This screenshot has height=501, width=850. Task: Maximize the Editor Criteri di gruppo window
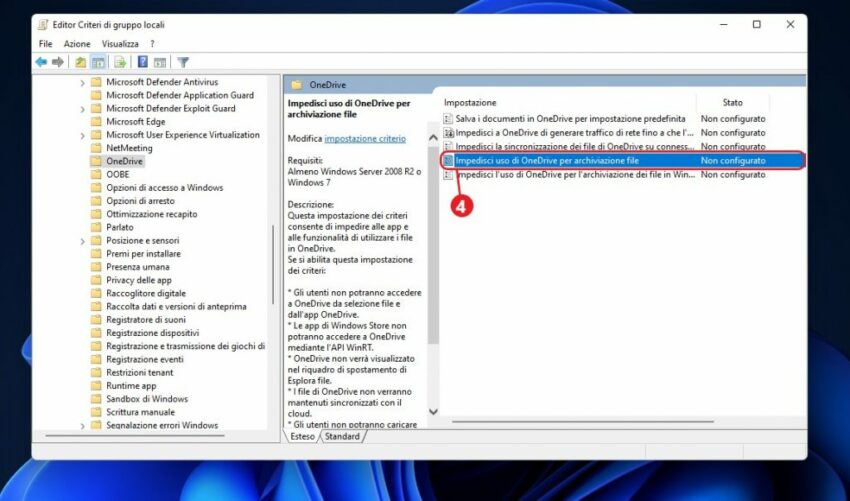tap(756, 24)
